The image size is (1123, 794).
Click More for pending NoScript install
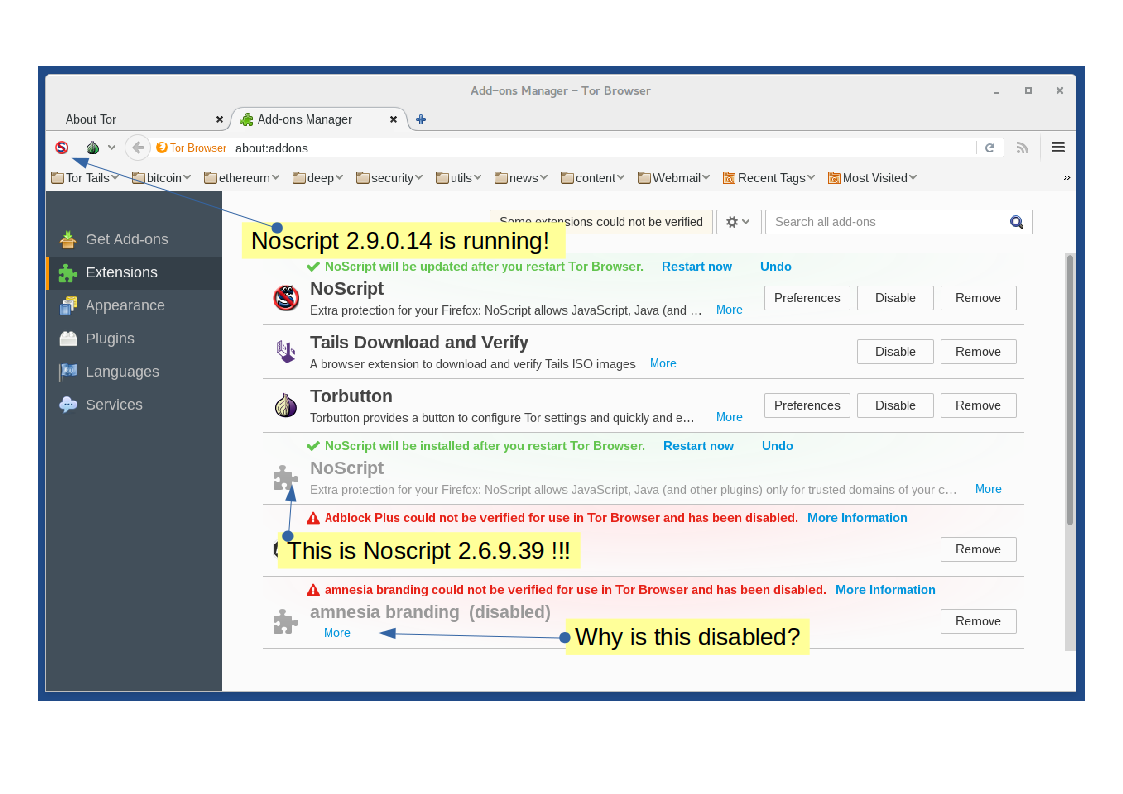[988, 489]
